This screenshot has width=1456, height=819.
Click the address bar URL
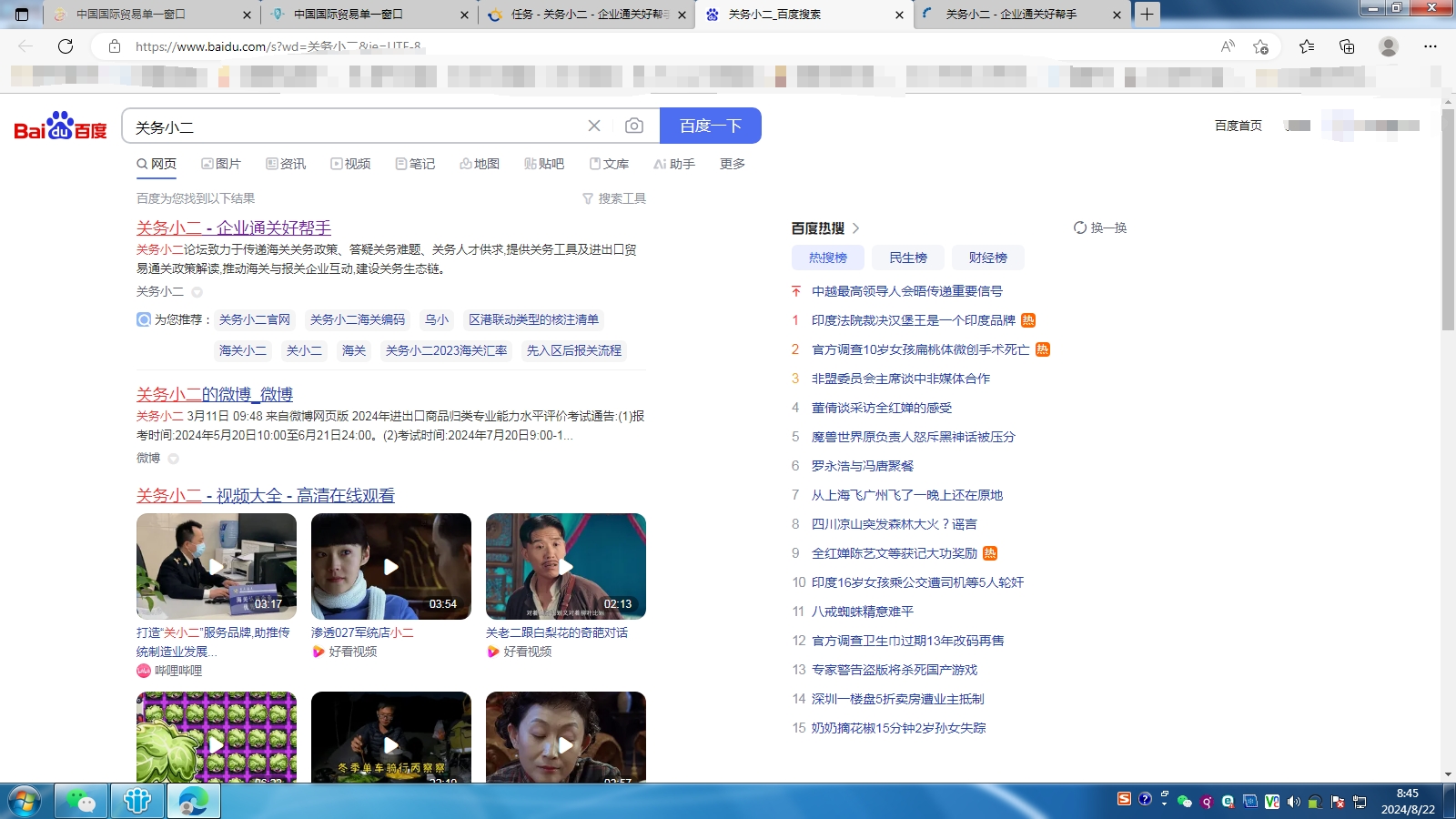click(278, 46)
